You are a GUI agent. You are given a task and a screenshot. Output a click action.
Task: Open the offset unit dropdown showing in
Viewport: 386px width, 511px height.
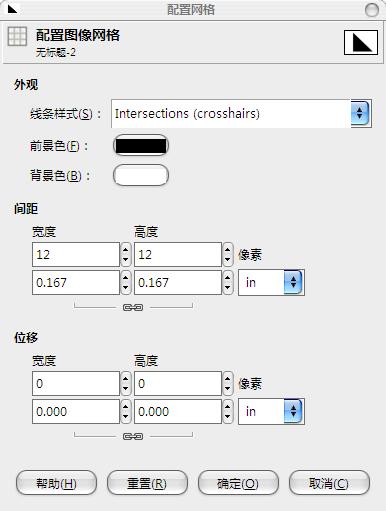(x=271, y=412)
